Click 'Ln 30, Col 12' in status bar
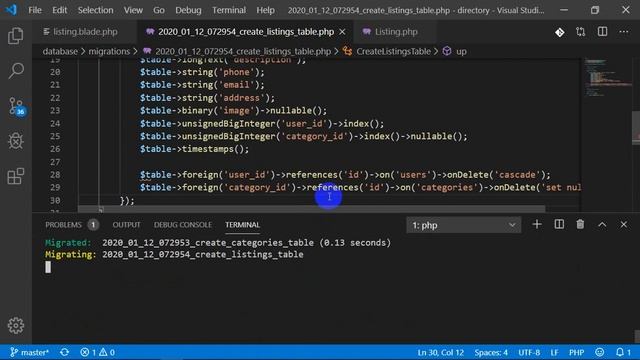The width and height of the screenshot is (640, 360). click(x=440, y=352)
